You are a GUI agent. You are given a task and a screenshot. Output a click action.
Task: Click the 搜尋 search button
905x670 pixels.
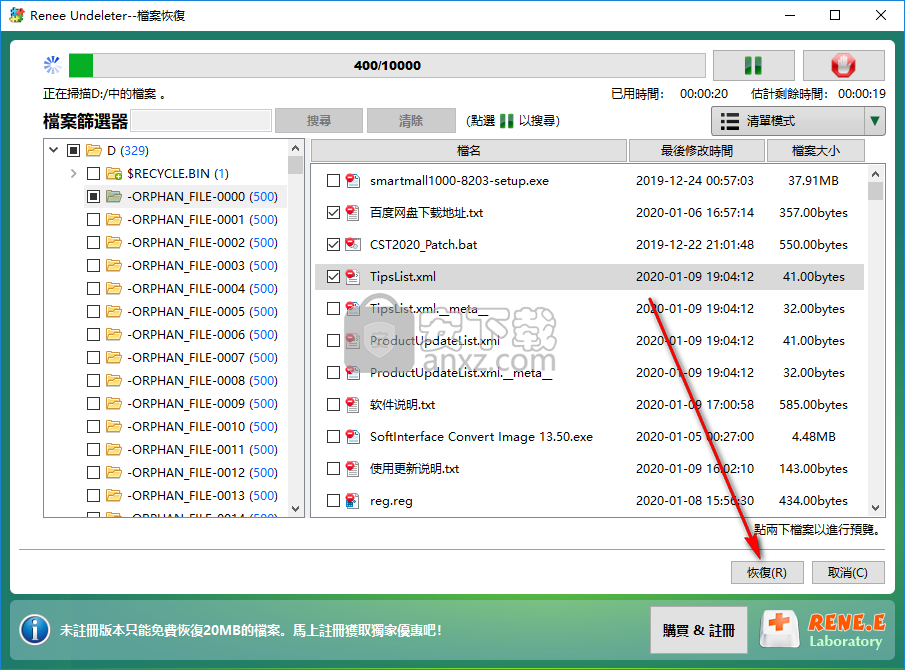tap(319, 121)
